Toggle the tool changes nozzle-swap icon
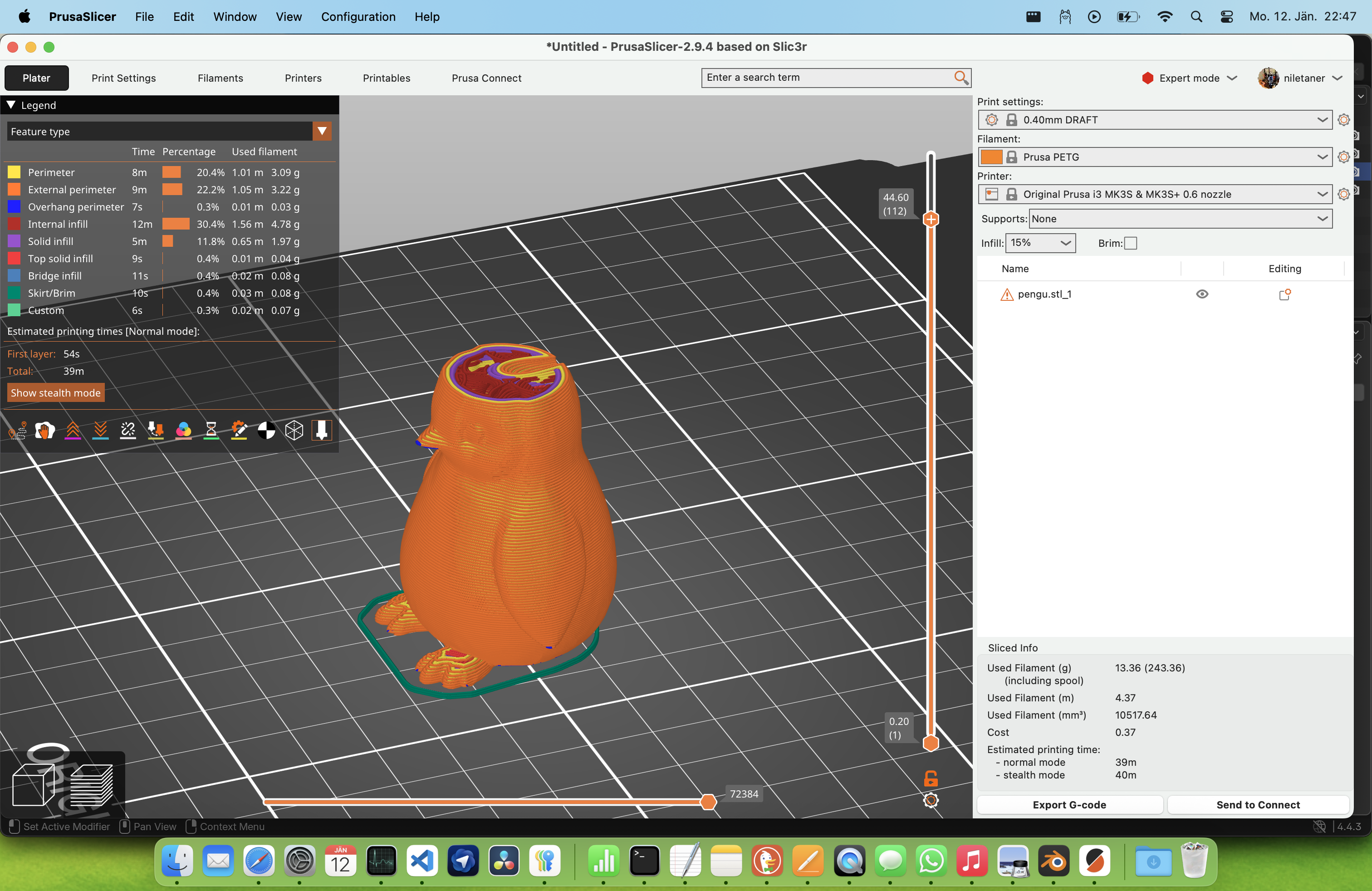The width and height of the screenshot is (1372, 891). point(156,430)
